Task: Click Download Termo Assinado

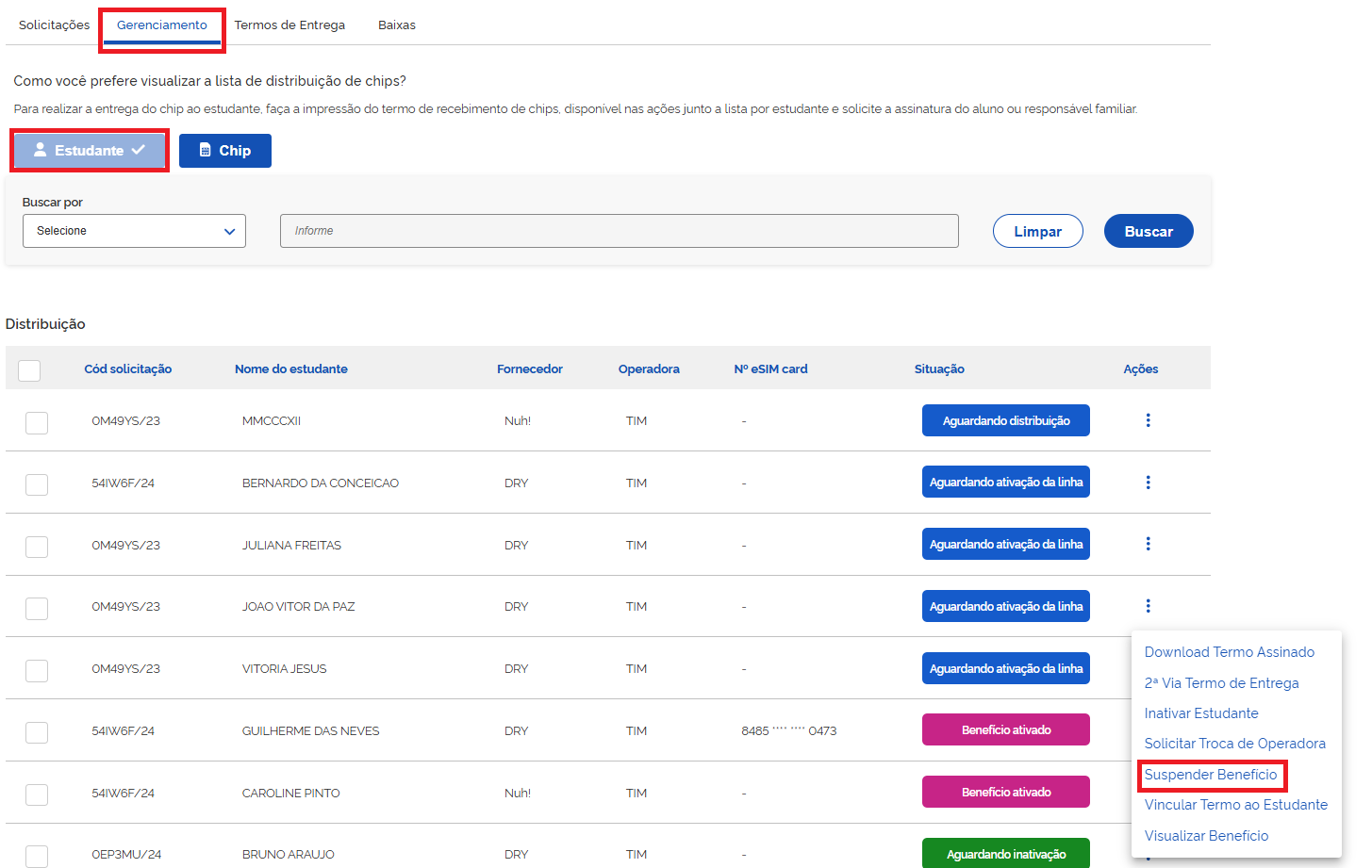Action: tap(1229, 652)
